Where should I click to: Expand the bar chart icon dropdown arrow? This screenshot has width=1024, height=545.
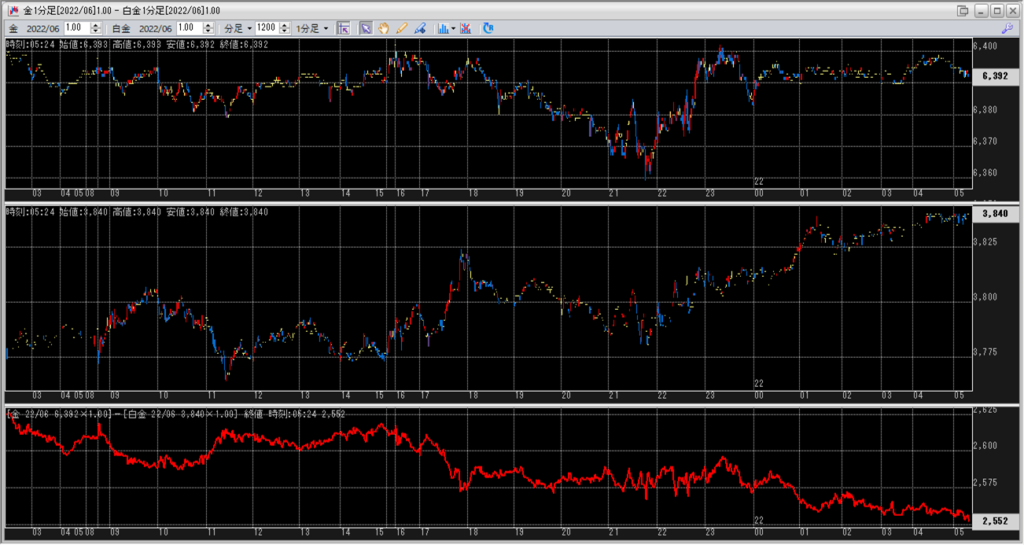pos(454,29)
